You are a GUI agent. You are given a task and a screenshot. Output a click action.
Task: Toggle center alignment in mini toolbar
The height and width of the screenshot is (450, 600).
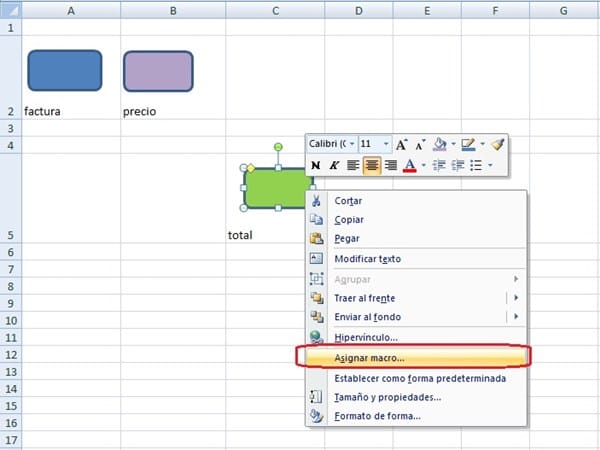point(372,165)
